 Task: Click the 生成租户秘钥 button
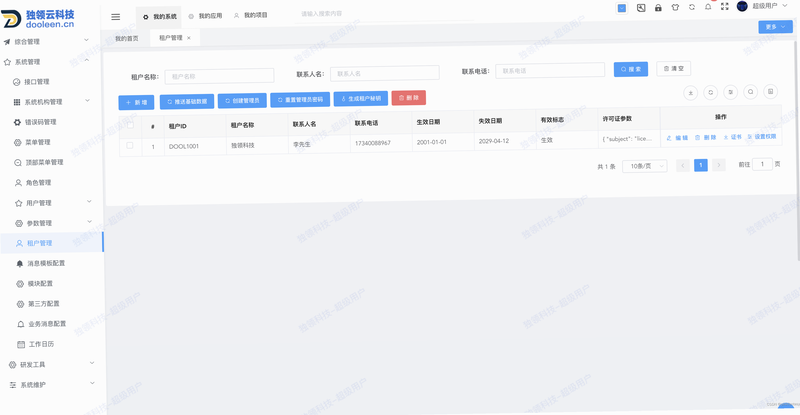click(361, 99)
